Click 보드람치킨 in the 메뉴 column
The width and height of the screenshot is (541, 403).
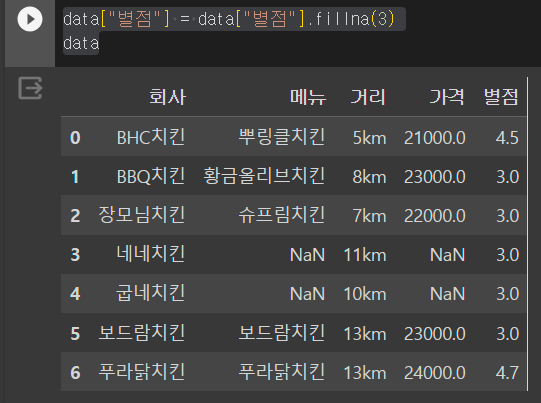[x=282, y=333]
